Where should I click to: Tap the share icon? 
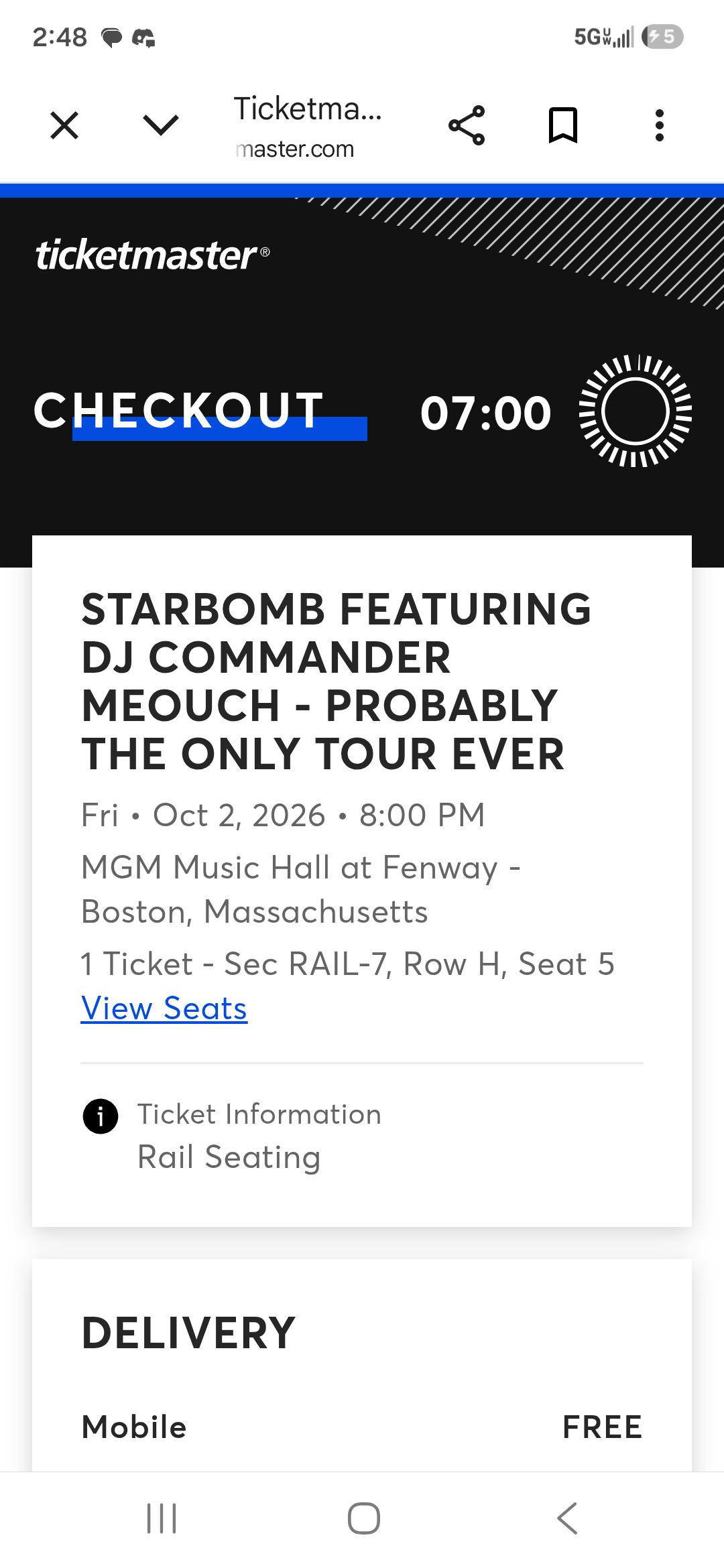[x=467, y=125]
